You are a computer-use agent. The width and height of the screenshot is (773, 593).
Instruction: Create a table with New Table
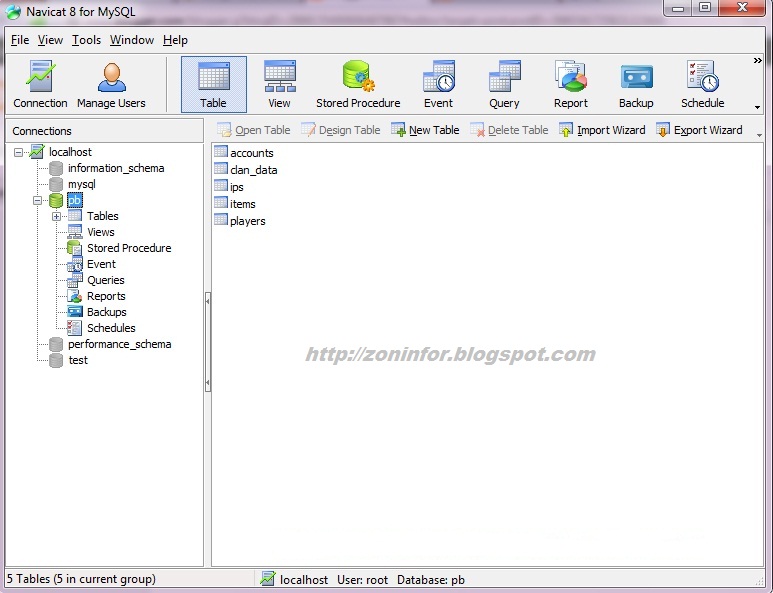click(x=425, y=130)
